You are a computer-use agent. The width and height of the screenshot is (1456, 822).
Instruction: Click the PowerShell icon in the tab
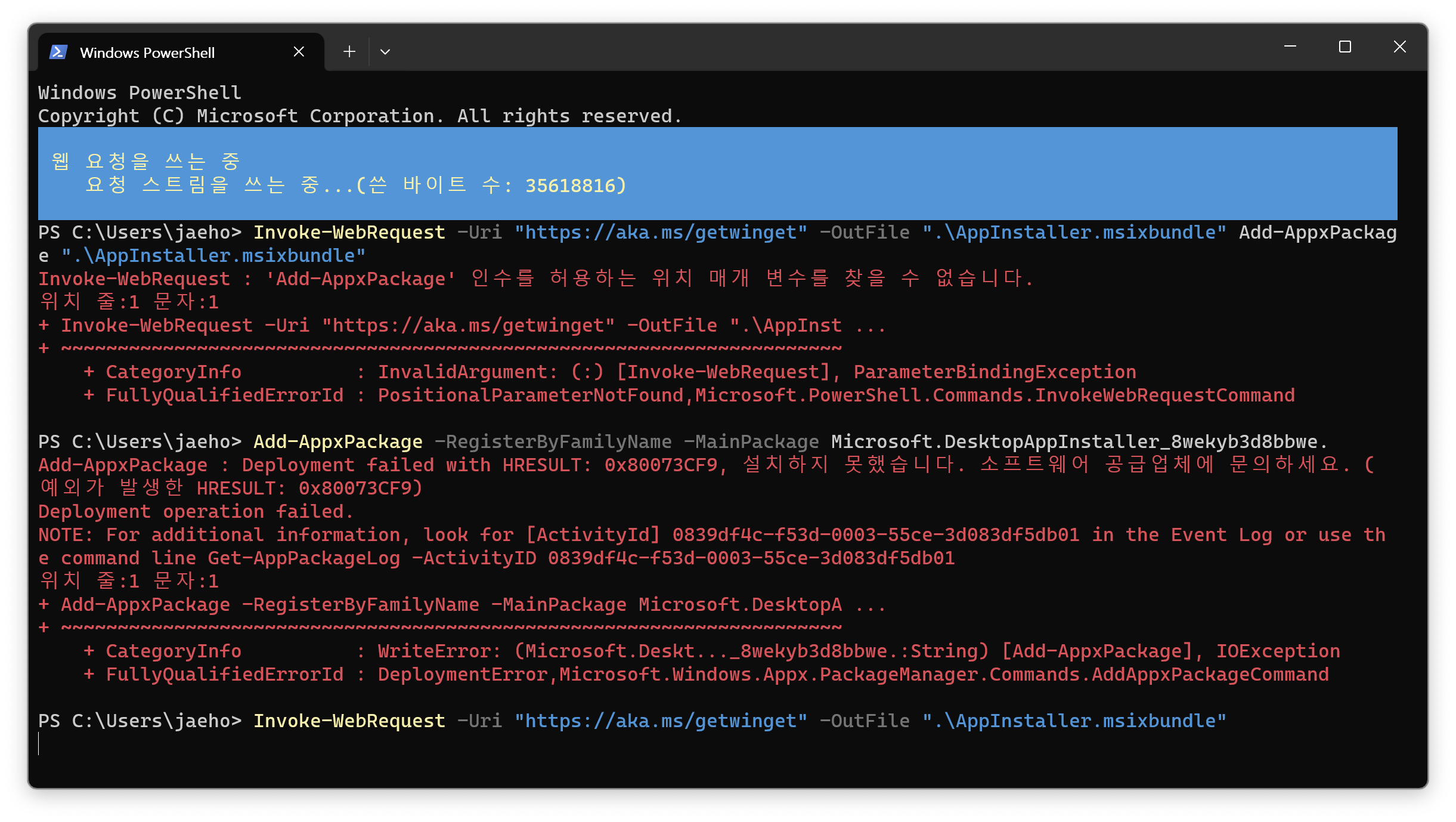(x=58, y=52)
